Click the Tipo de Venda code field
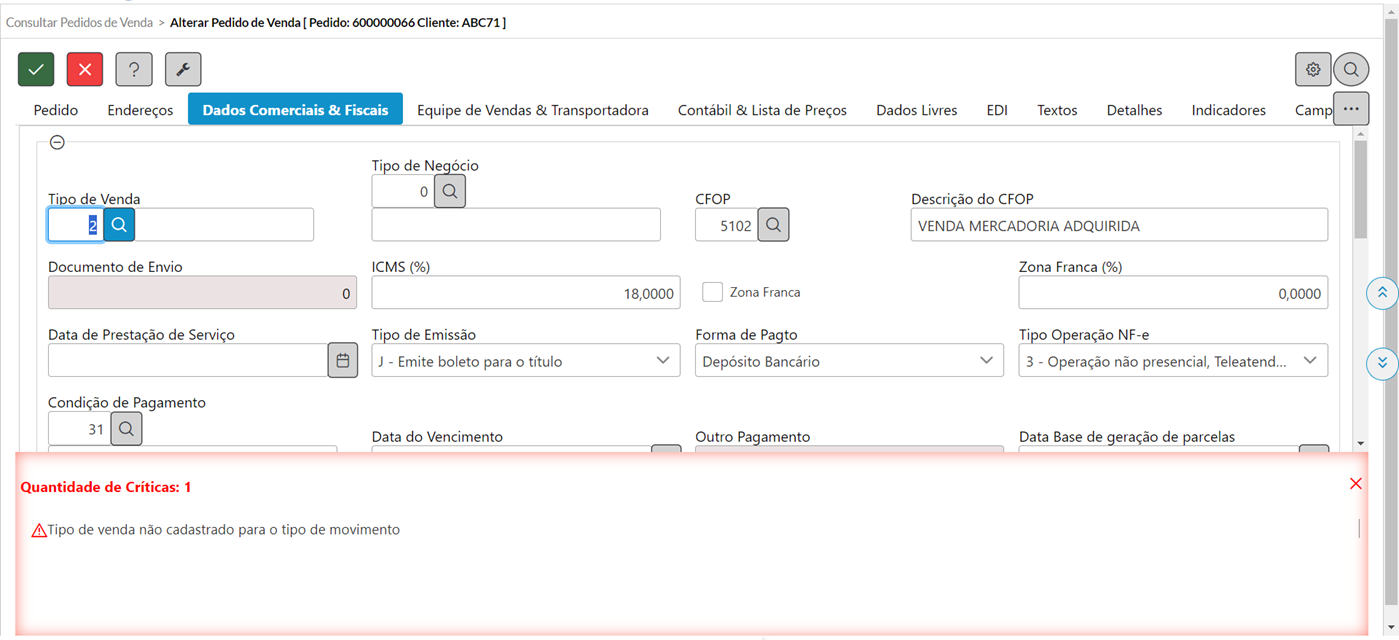Viewport: 1399px width, 640px height. [x=76, y=225]
